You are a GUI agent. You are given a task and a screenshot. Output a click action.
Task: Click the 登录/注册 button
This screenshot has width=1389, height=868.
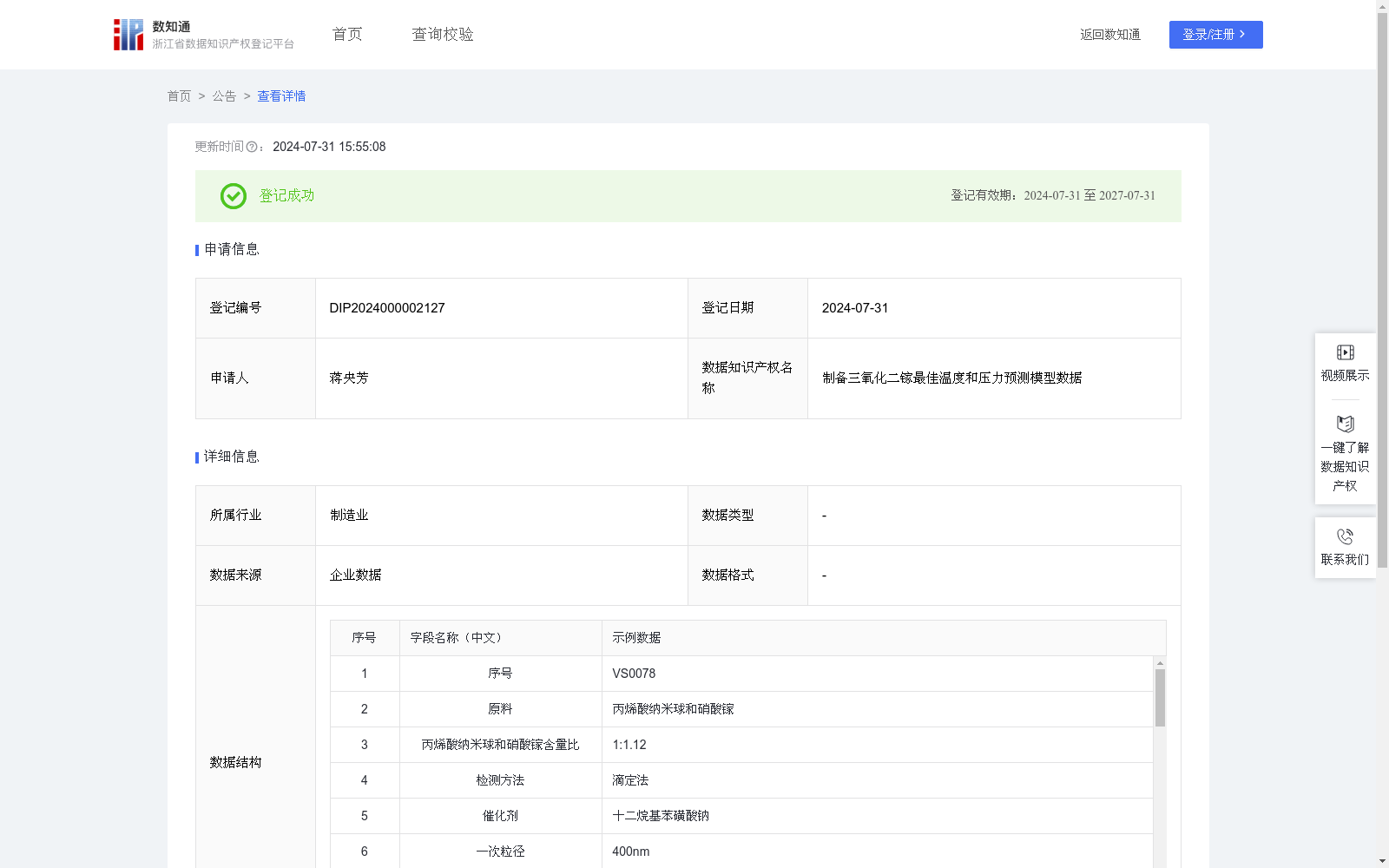click(x=1215, y=35)
